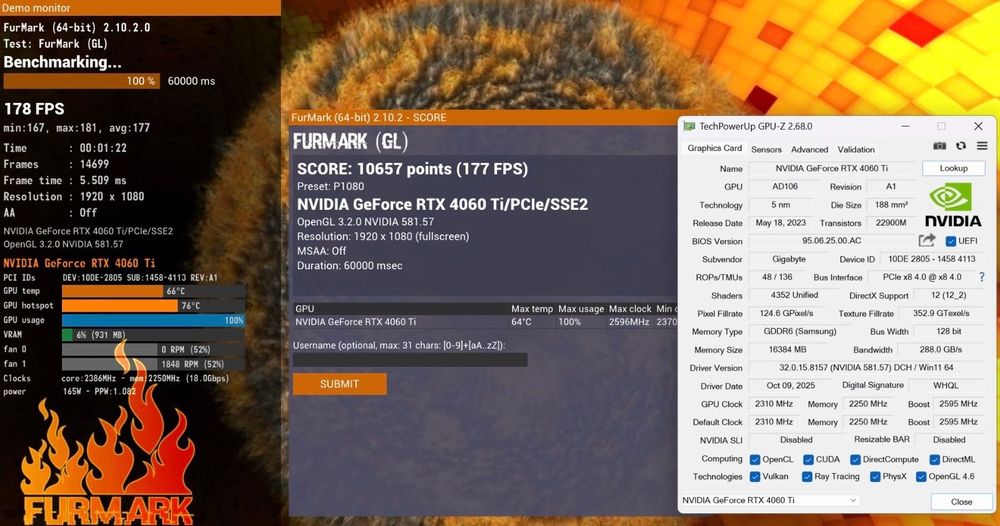Open the Validation tab
The height and width of the screenshot is (526, 1000).
[856, 149]
